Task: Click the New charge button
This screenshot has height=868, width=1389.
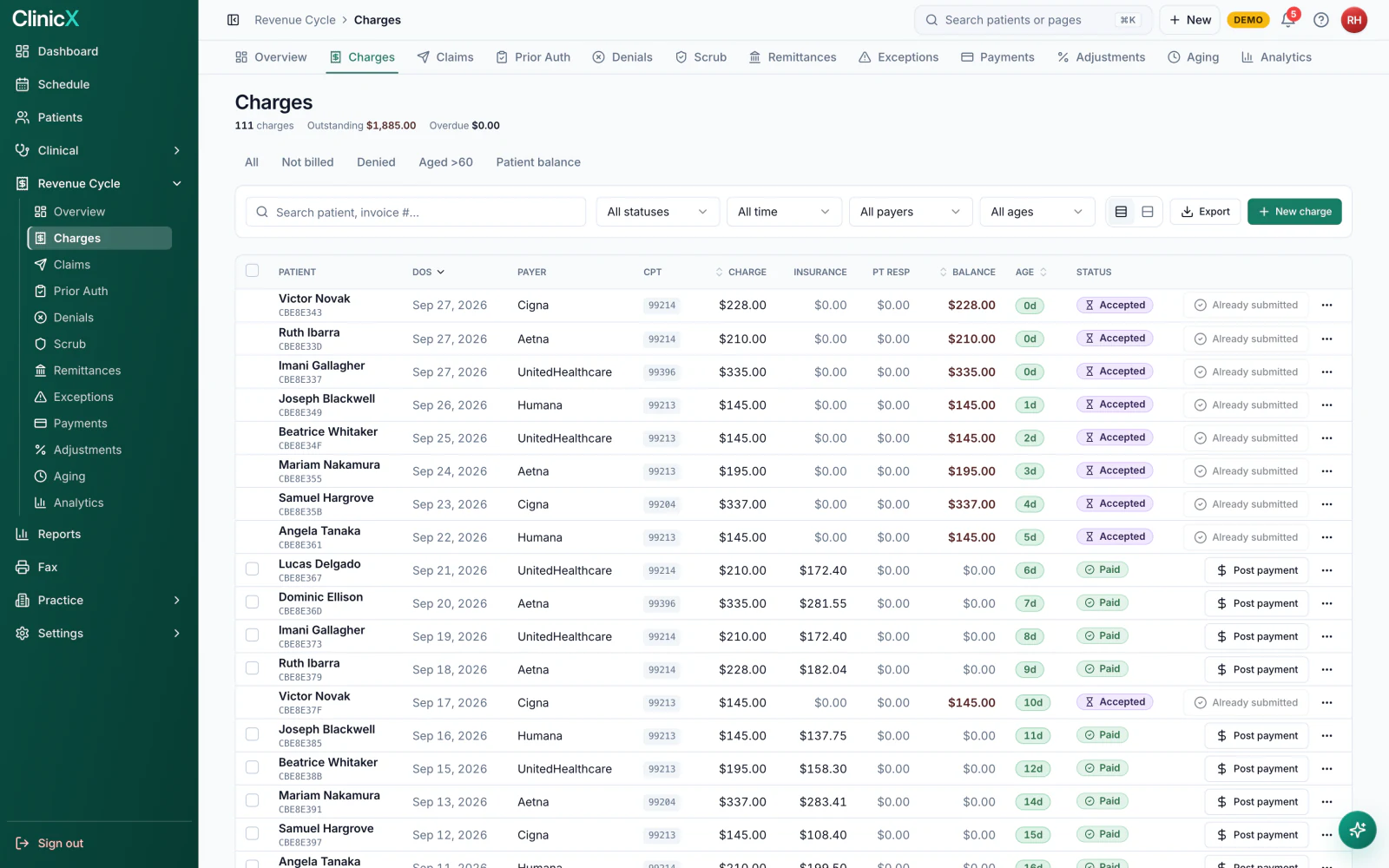Action: pyautogui.click(x=1294, y=212)
